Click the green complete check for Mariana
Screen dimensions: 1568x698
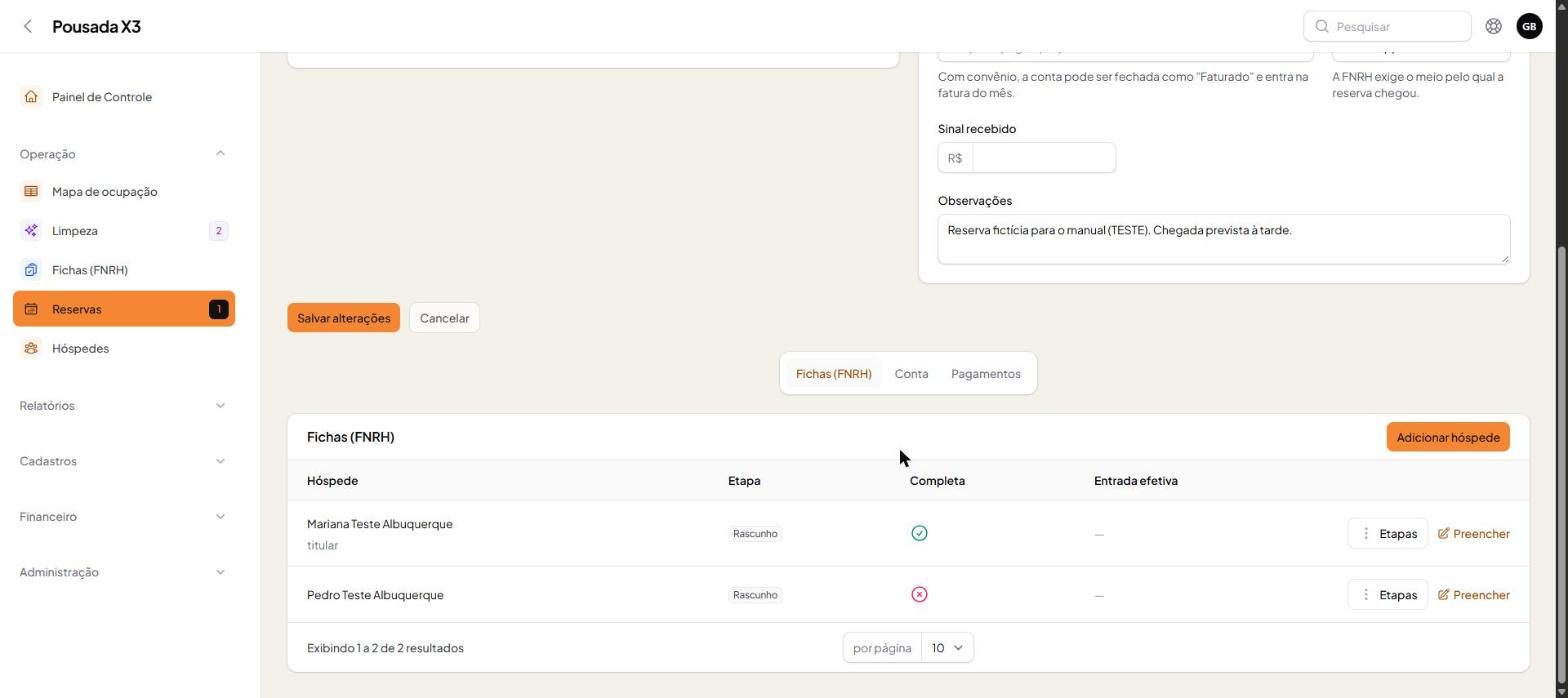pos(919,534)
